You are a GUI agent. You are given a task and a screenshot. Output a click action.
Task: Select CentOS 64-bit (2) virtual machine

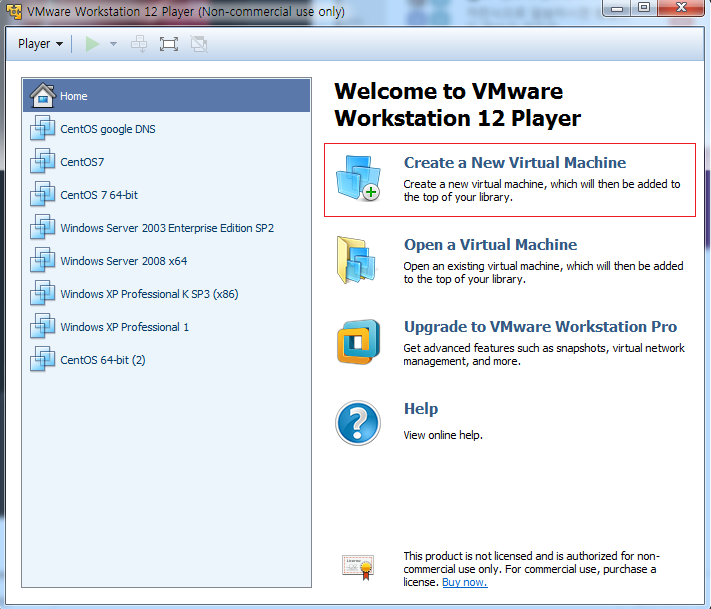point(166,361)
